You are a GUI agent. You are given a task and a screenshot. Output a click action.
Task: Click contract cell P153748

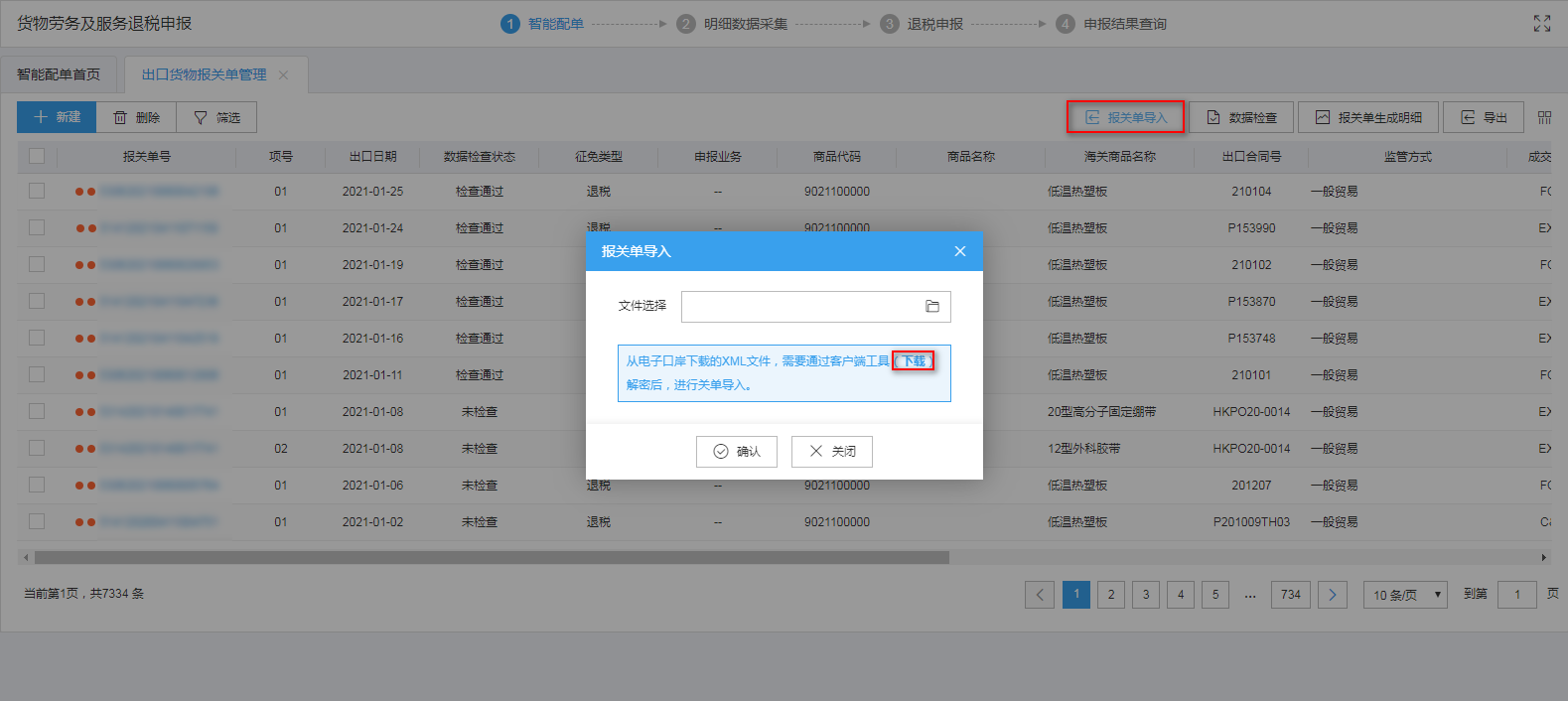[x=1251, y=339]
